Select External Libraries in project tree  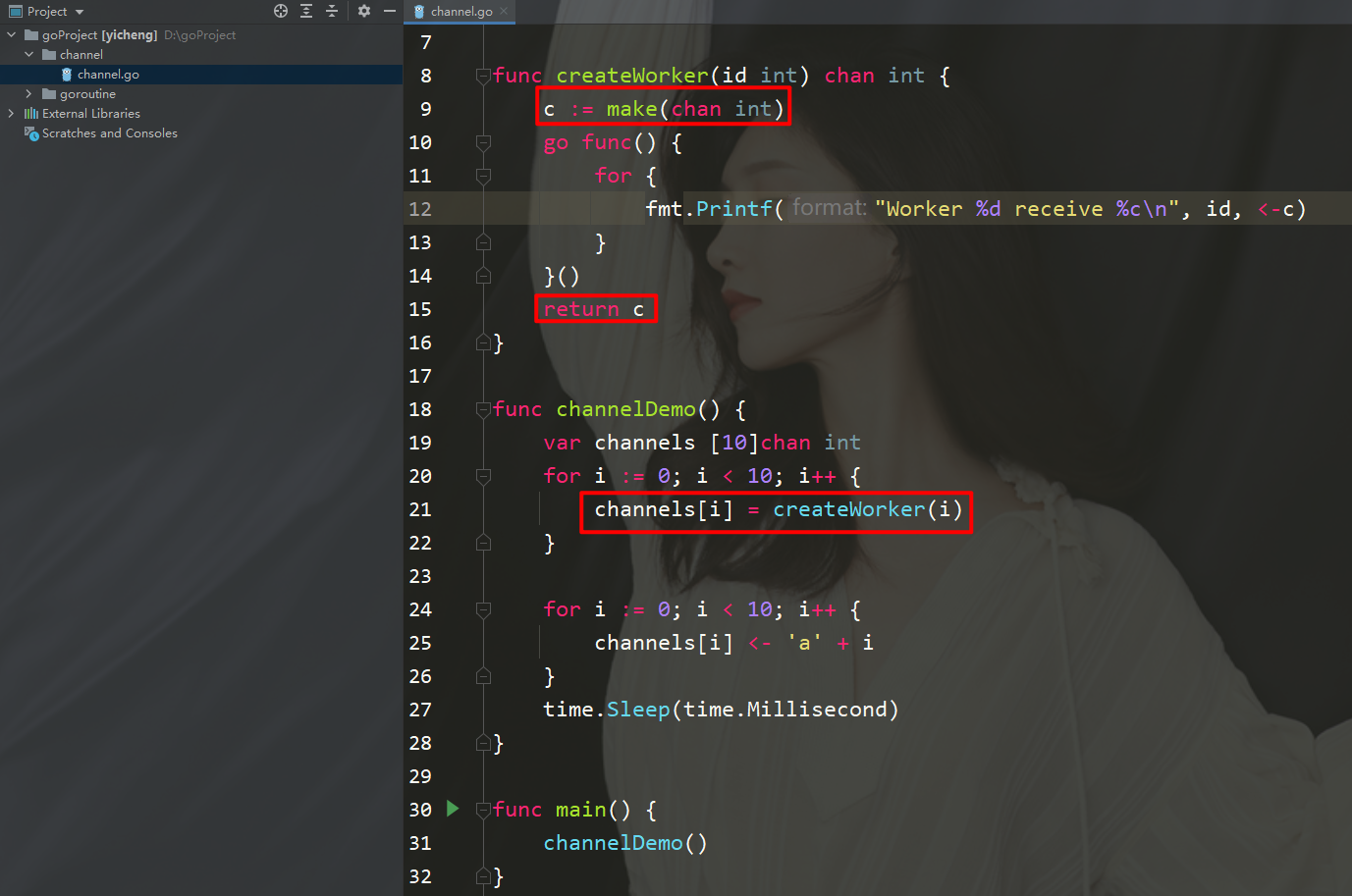pyautogui.click(x=91, y=113)
